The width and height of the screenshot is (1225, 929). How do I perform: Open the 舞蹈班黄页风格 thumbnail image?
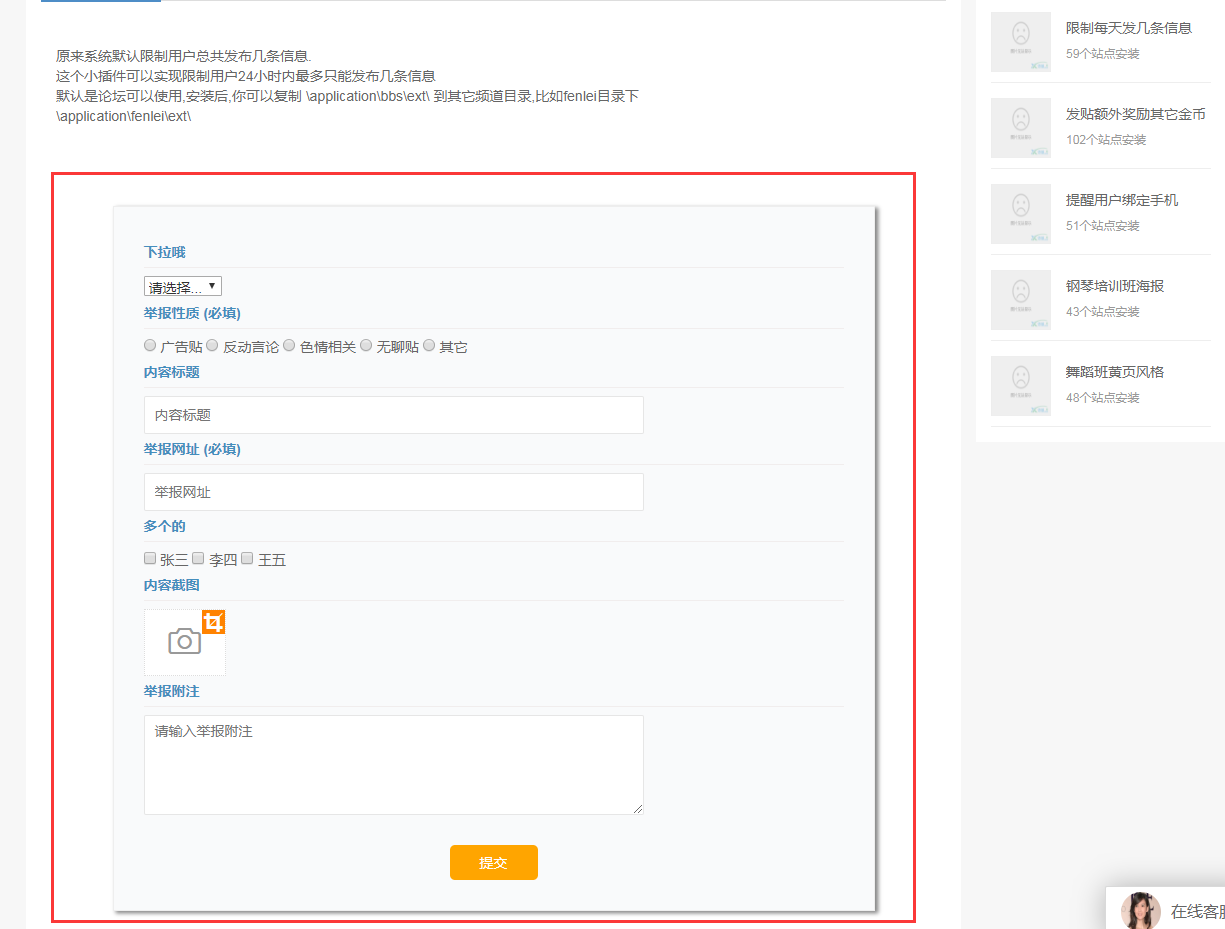(x=1020, y=386)
